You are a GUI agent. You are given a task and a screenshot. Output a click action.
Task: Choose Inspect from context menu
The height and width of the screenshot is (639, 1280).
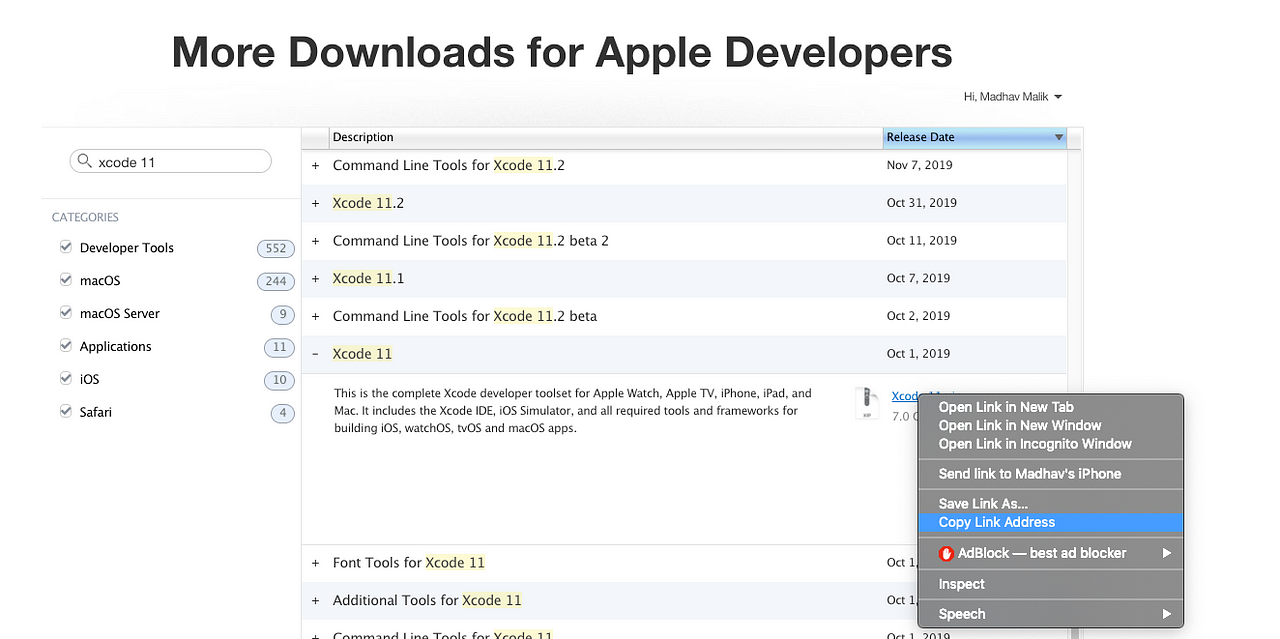pyautogui.click(x=1050, y=584)
